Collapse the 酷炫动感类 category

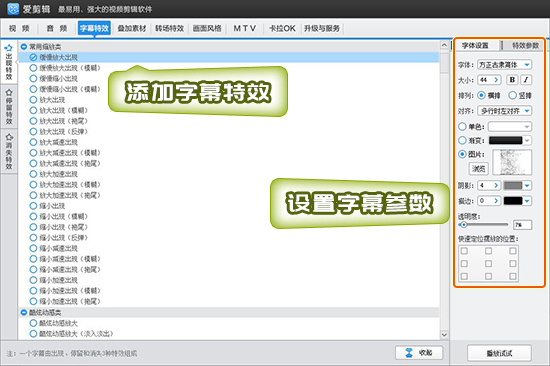pos(24,312)
